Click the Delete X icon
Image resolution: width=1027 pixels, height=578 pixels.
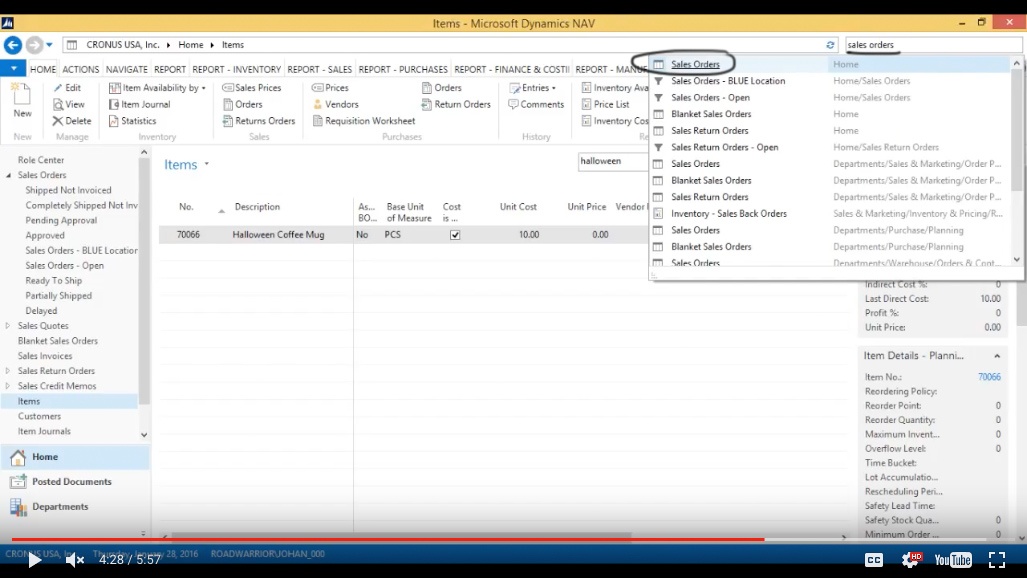(x=58, y=121)
